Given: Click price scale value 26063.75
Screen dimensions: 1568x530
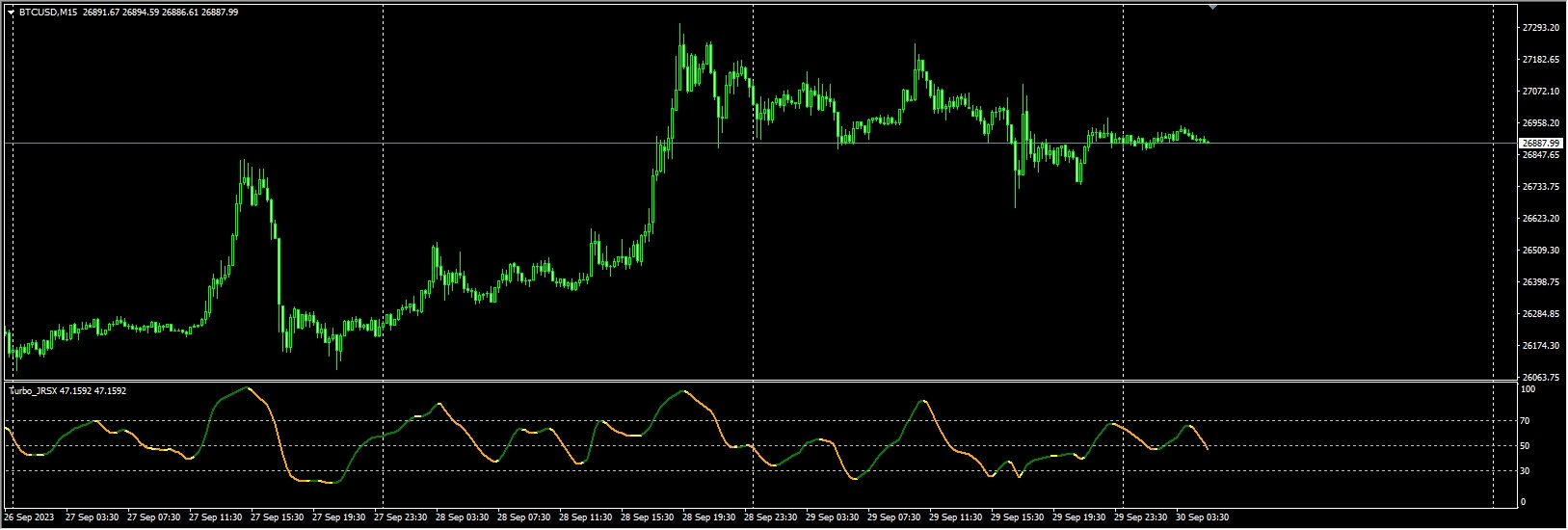Looking at the screenshot, I should pyautogui.click(x=1540, y=378).
